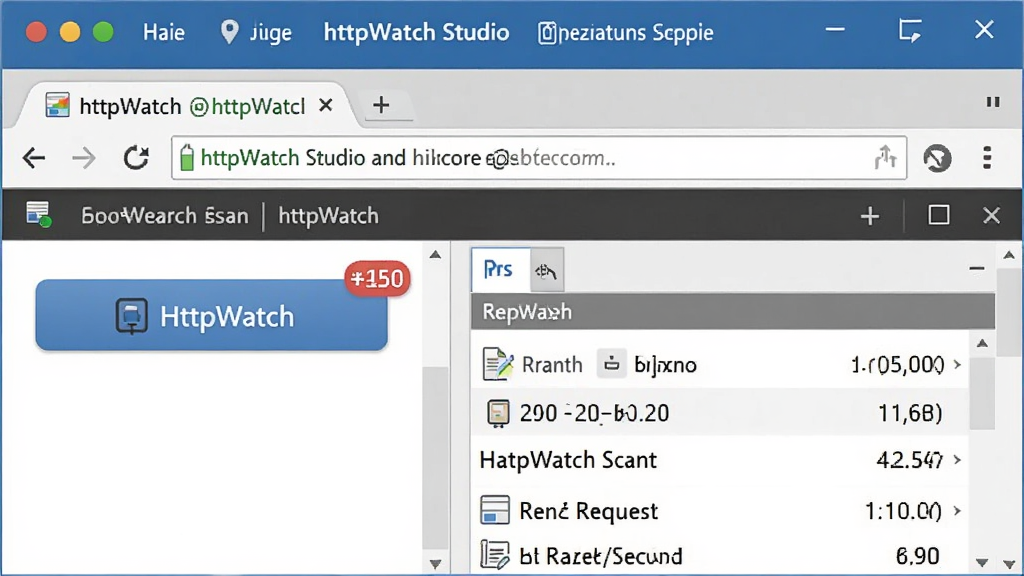1024x576 pixels.
Task: Select the Rranth row label
Action: coord(552,364)
